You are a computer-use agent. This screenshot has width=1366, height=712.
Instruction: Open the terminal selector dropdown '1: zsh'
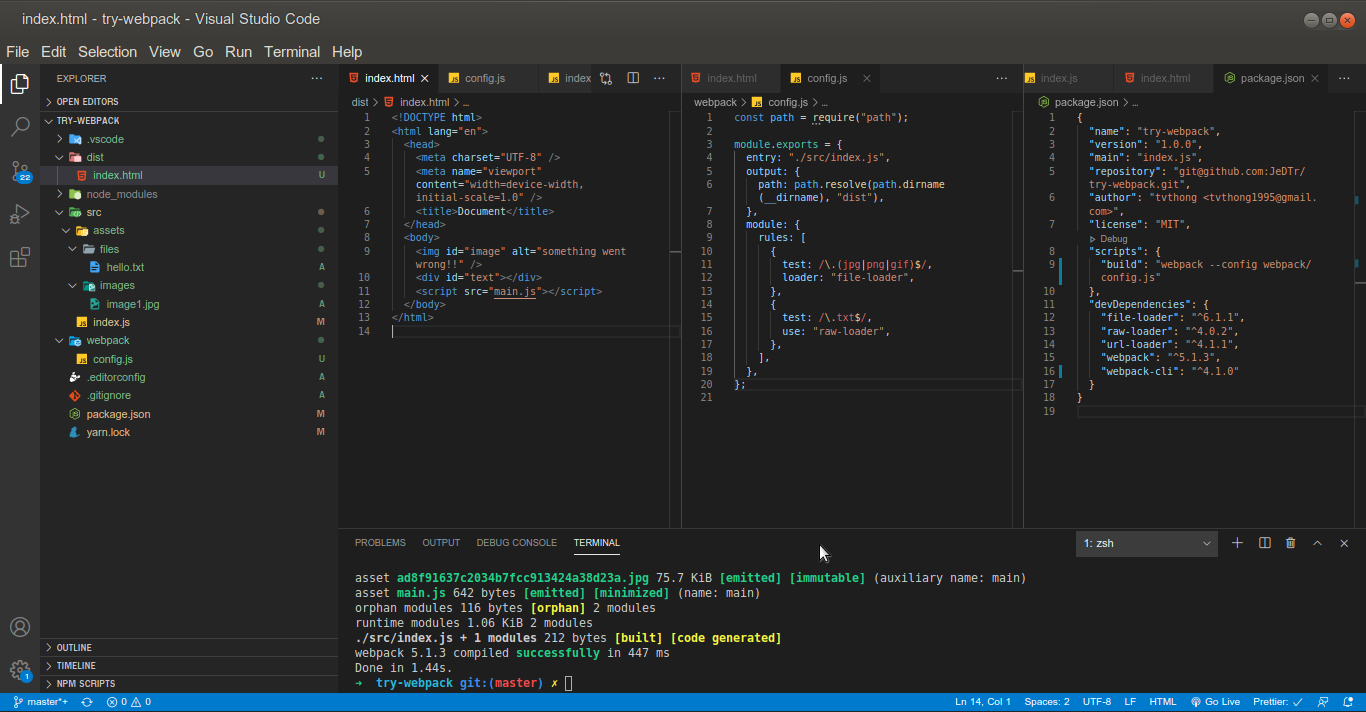[1146, 543]
